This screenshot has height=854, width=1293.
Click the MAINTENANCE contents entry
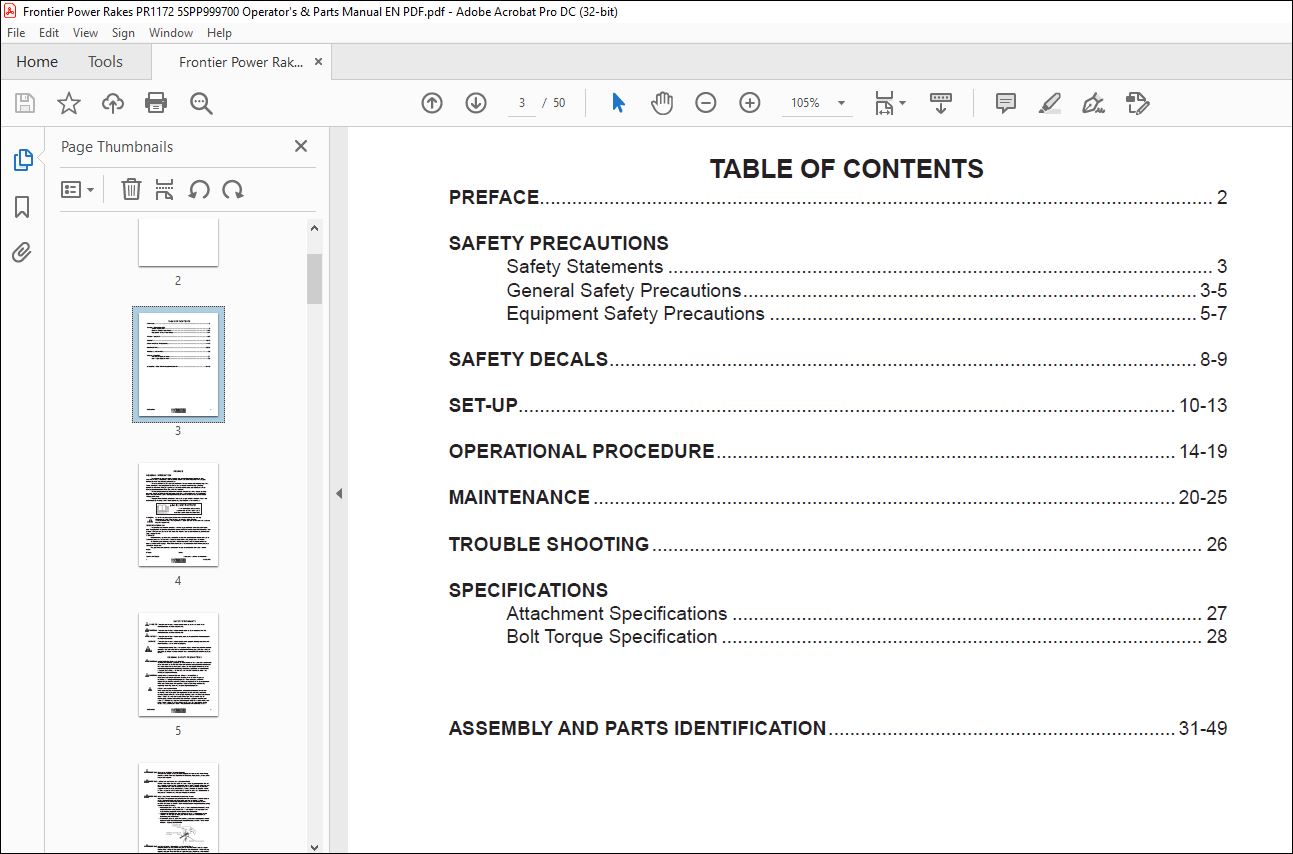point(837,498)
